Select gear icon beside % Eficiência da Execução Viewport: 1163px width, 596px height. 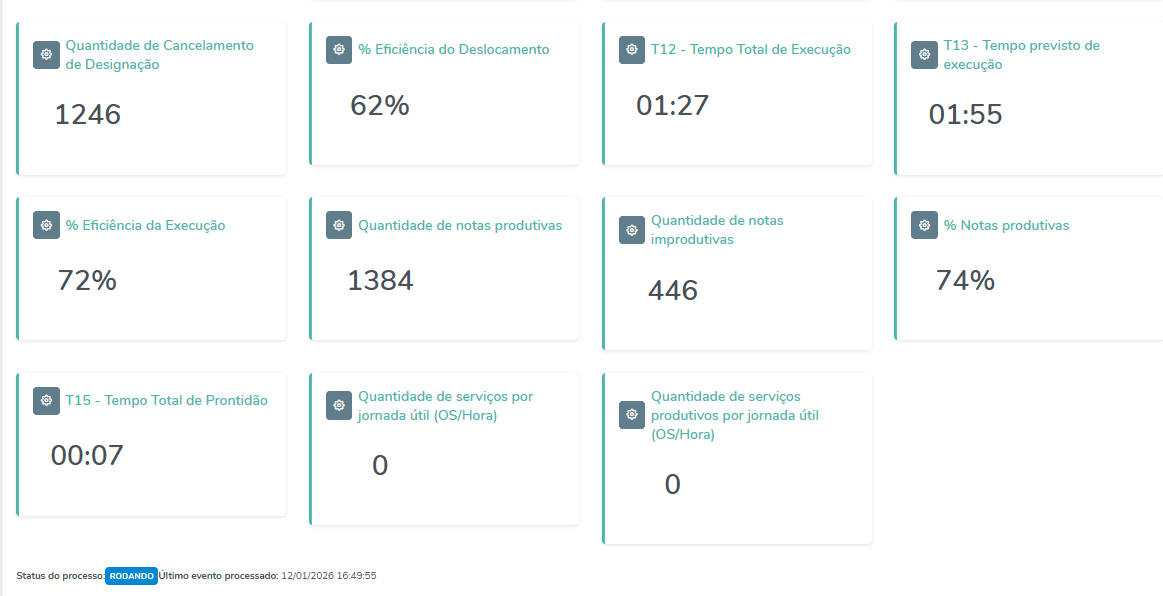pos(46,225)
